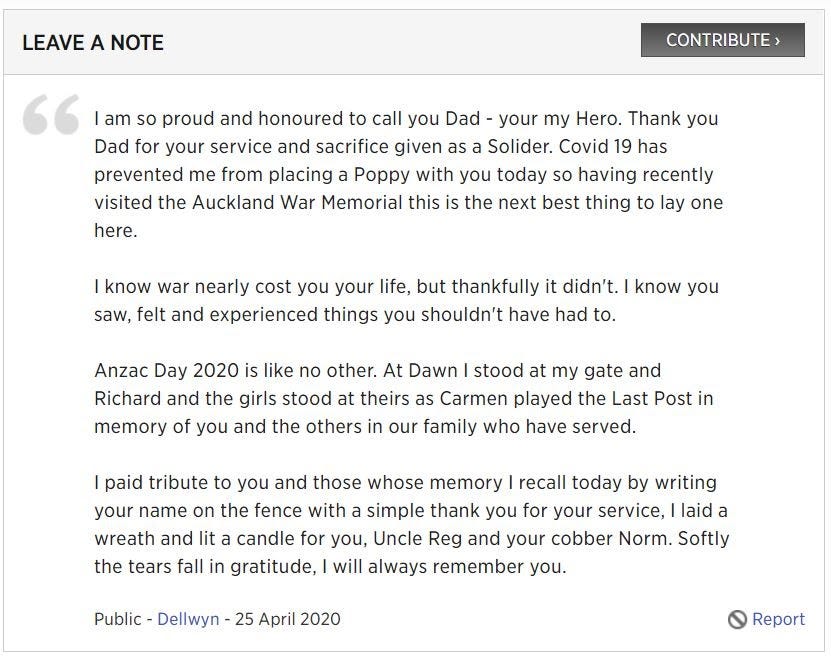The width and height of the screenshot is (831, 660).
Task: Open the Report link
Action: click(x=778, y=619)
